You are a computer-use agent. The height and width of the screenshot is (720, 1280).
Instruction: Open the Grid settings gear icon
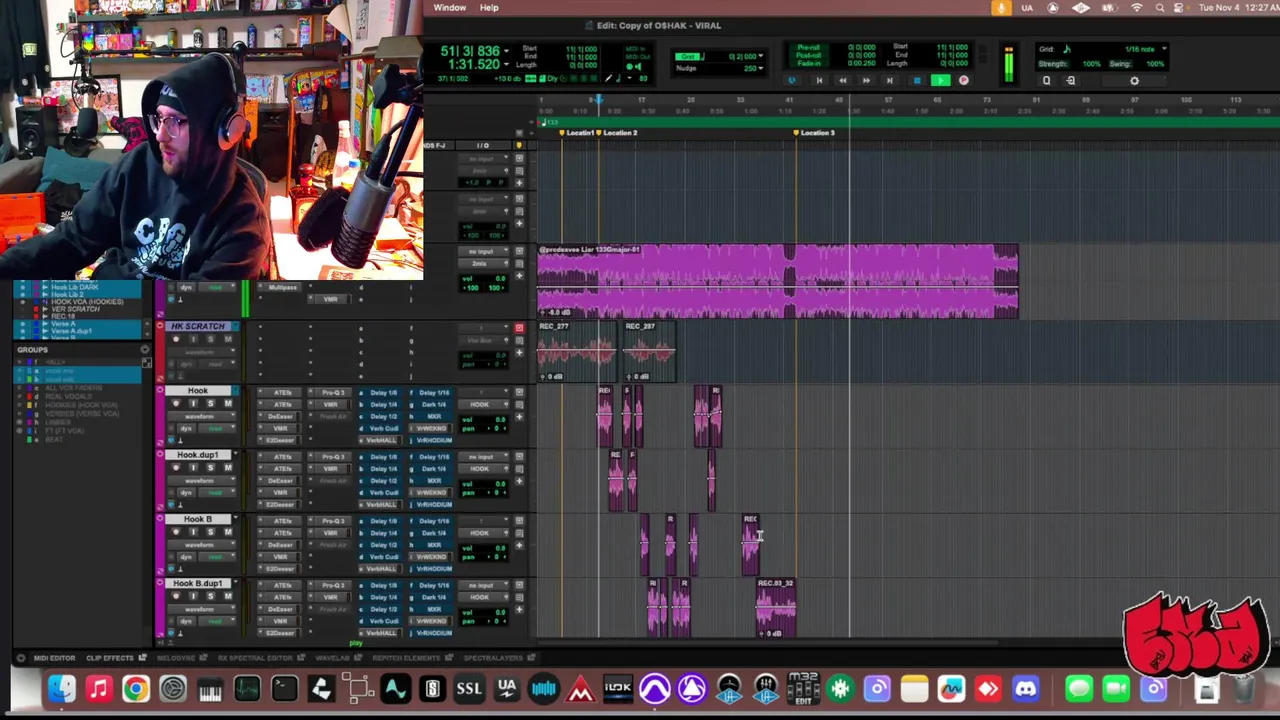(1134, 81)
